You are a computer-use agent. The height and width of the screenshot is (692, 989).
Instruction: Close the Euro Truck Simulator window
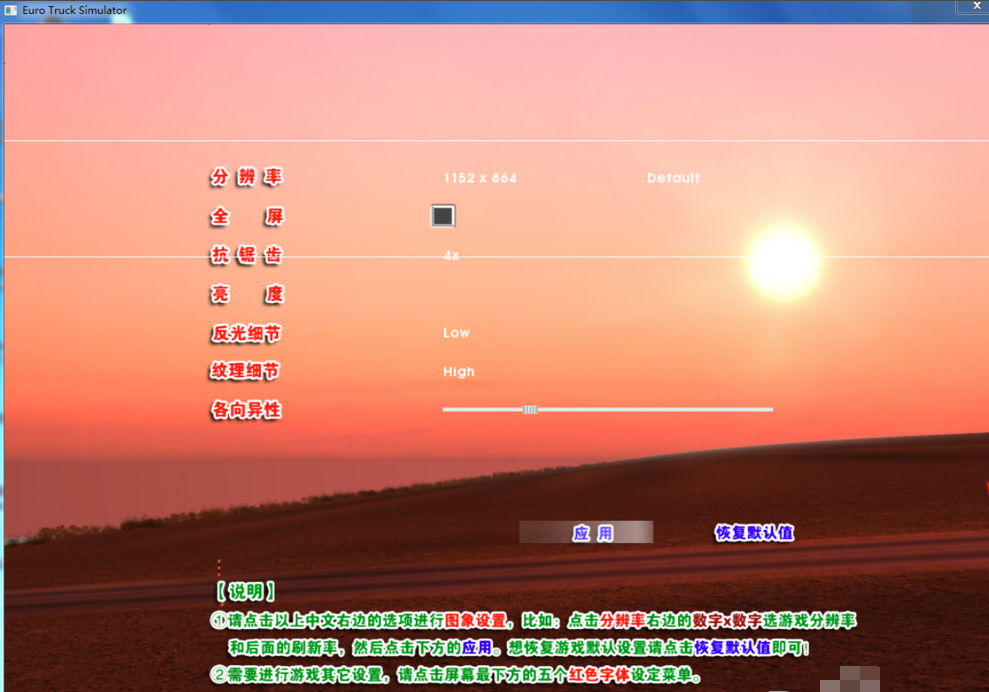[975, 6]
